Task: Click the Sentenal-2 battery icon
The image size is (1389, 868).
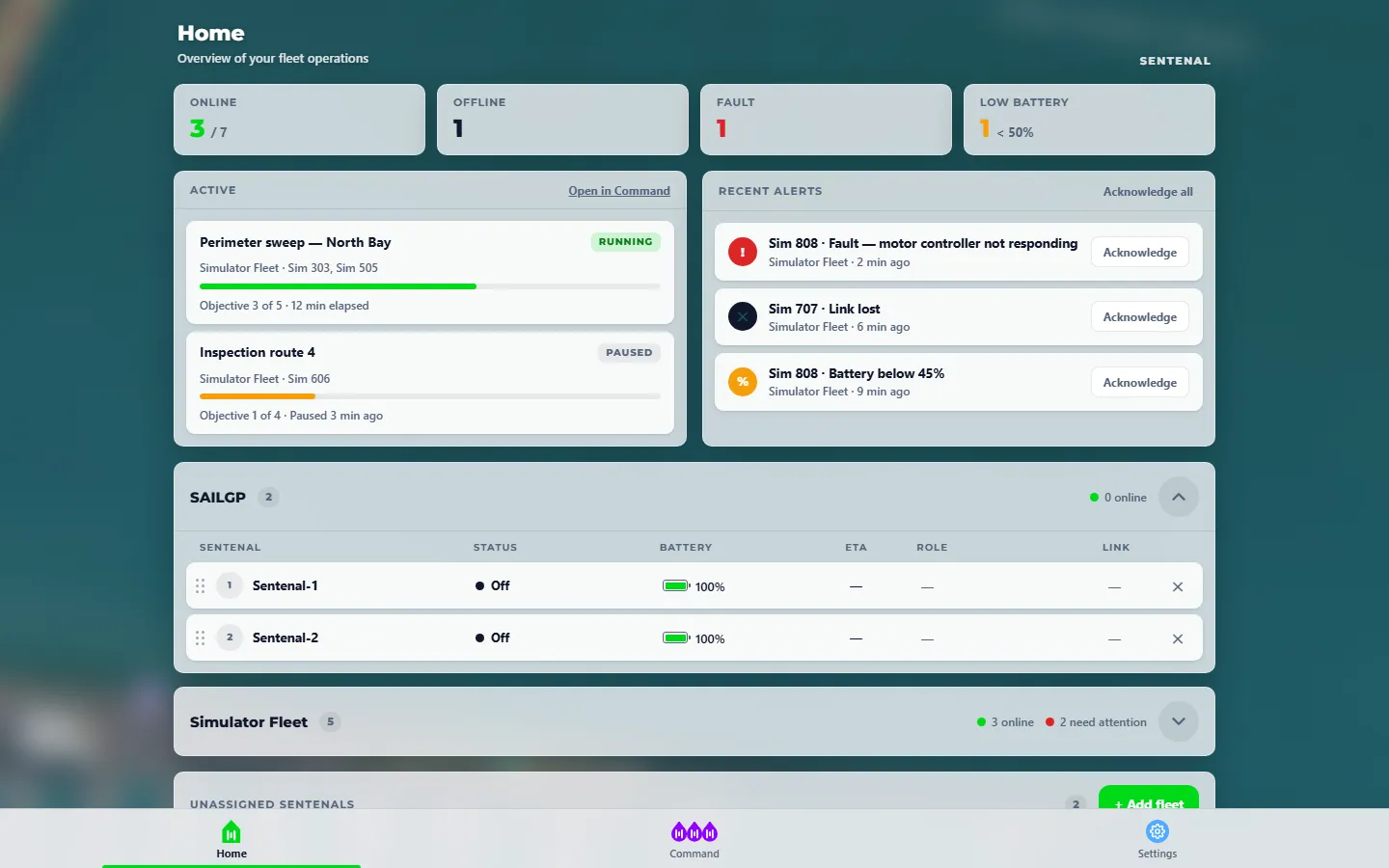Action: [676, 637]
